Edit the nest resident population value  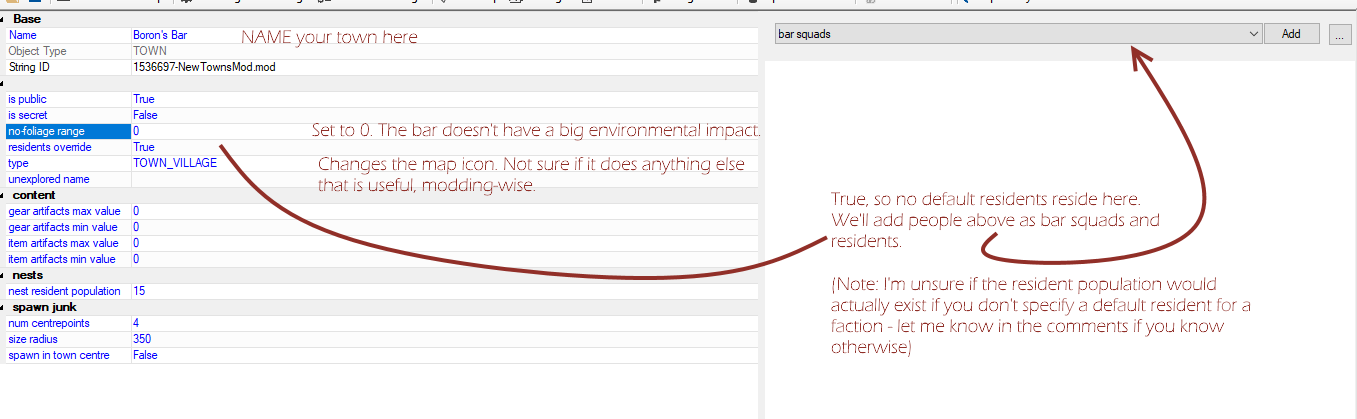click(139, 291)
